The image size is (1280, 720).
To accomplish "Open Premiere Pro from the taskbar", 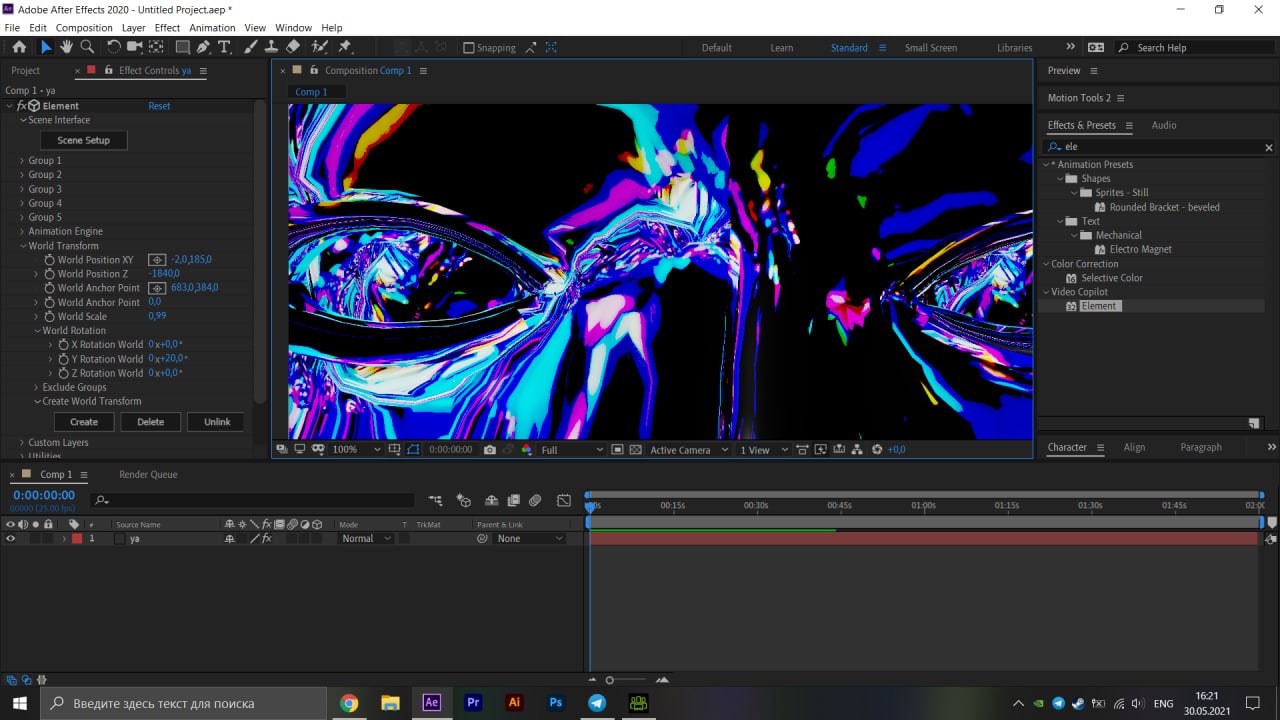I will coord(473,703).
